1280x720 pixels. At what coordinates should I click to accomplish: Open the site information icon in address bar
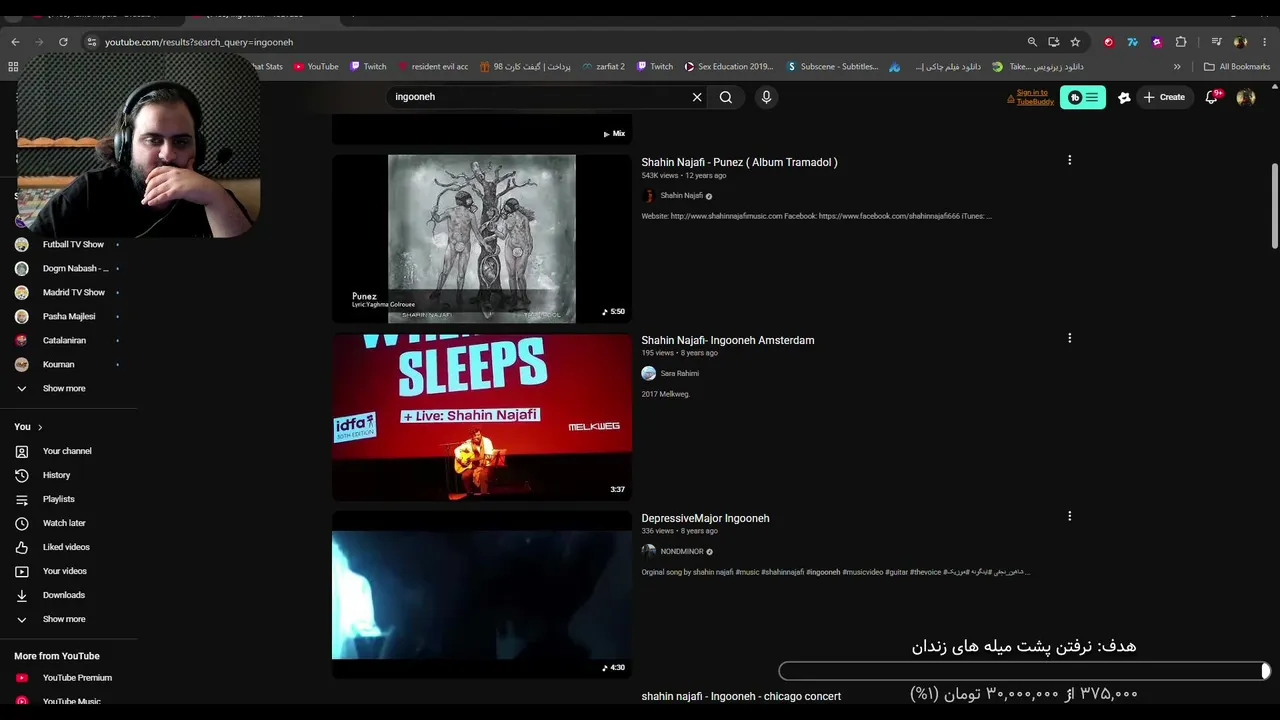click(x=91, y=42)
